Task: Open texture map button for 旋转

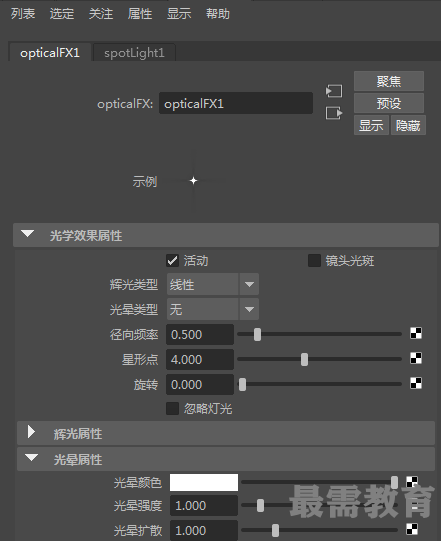Action: [416, 383]
